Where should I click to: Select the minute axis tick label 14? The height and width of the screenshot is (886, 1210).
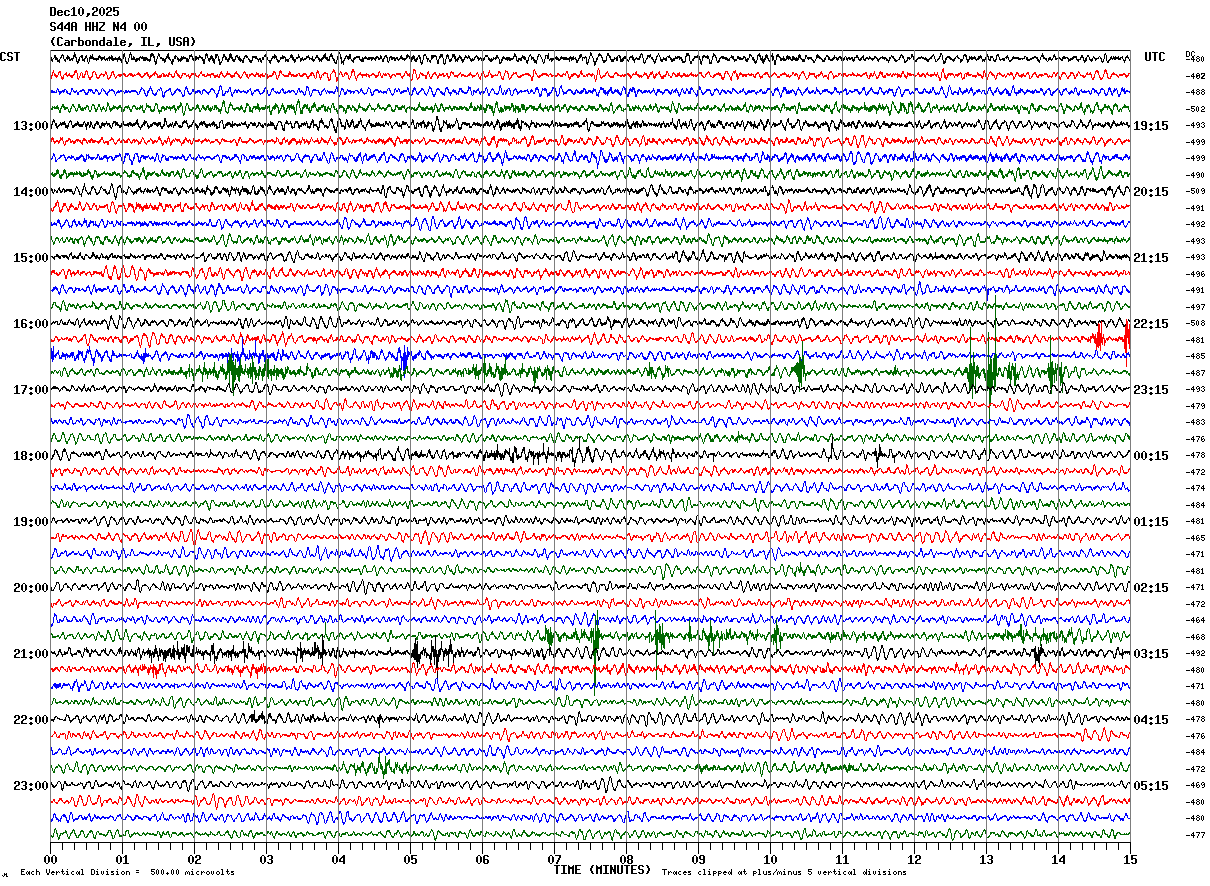click(x=1058, y=858)
